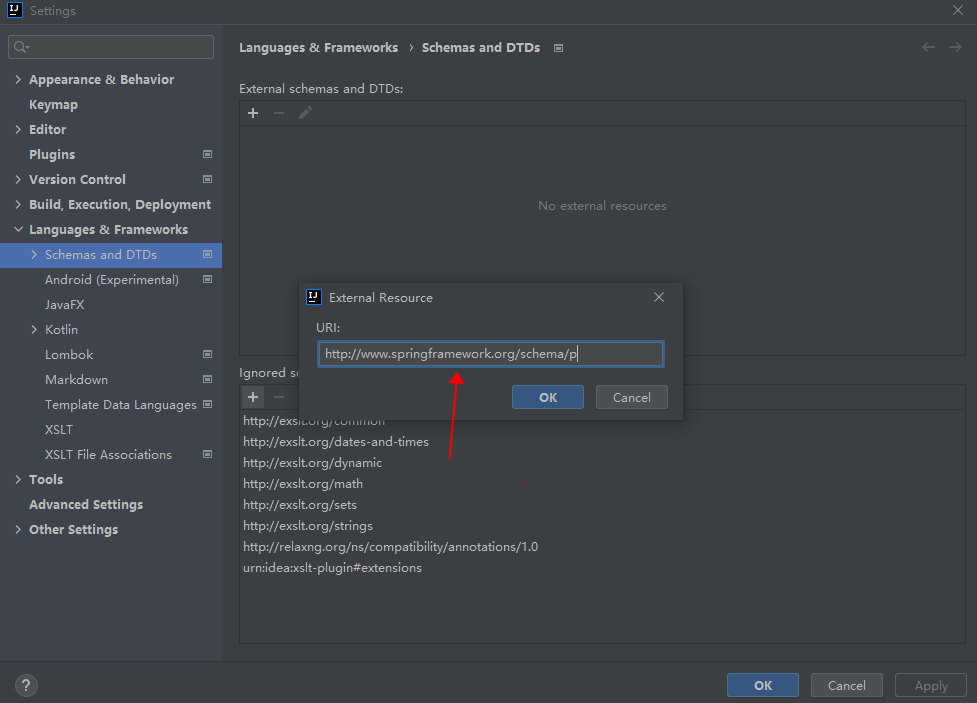Expand the Appearance & Behavior section
The height and width of the screenshot is (703, 977).
(18, 80)
